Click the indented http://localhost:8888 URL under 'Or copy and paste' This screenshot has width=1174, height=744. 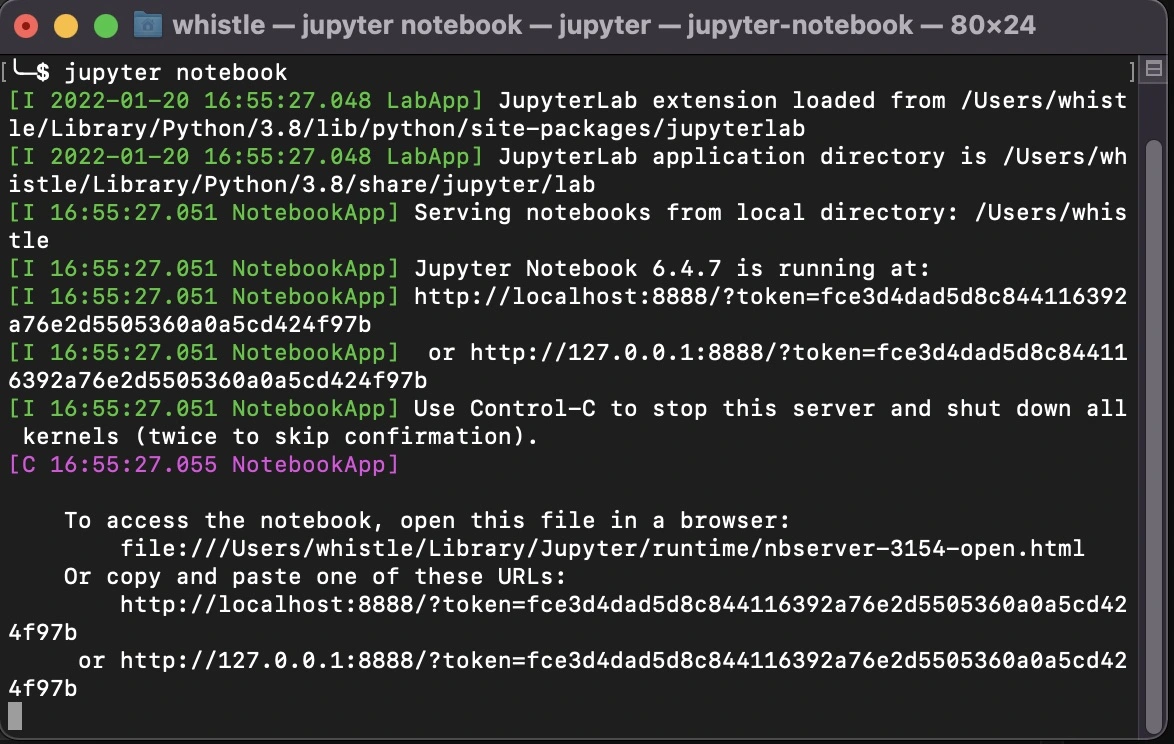point(623,605)
